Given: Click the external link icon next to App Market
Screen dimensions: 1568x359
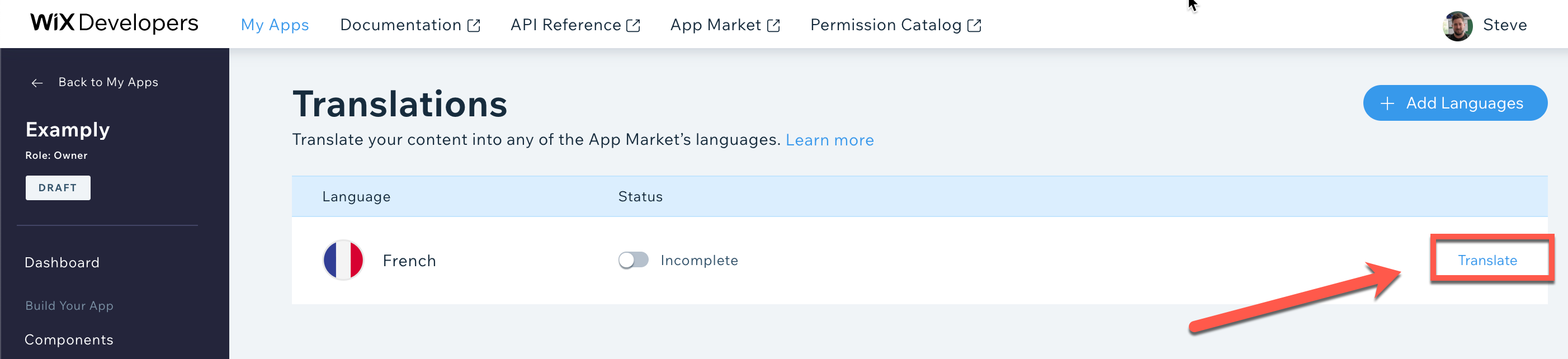Looking at the screenshot, I should [x=773, y=26].
